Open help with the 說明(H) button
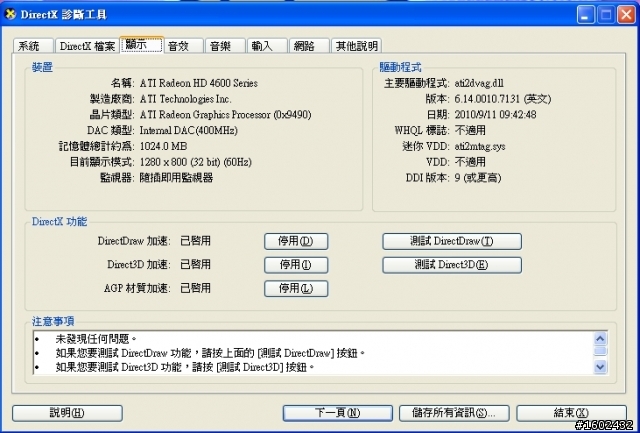The width and height of the screenshot is (640, 433). 67,413
